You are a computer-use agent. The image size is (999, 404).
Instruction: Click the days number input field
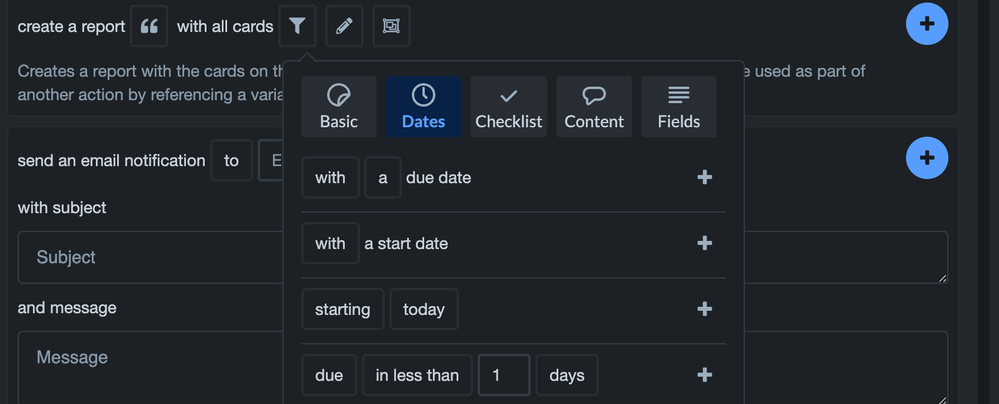coord(503,376)
